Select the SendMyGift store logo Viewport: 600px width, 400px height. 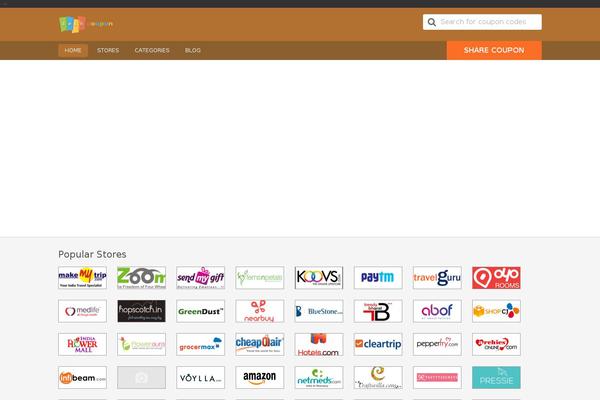point(201,278)
